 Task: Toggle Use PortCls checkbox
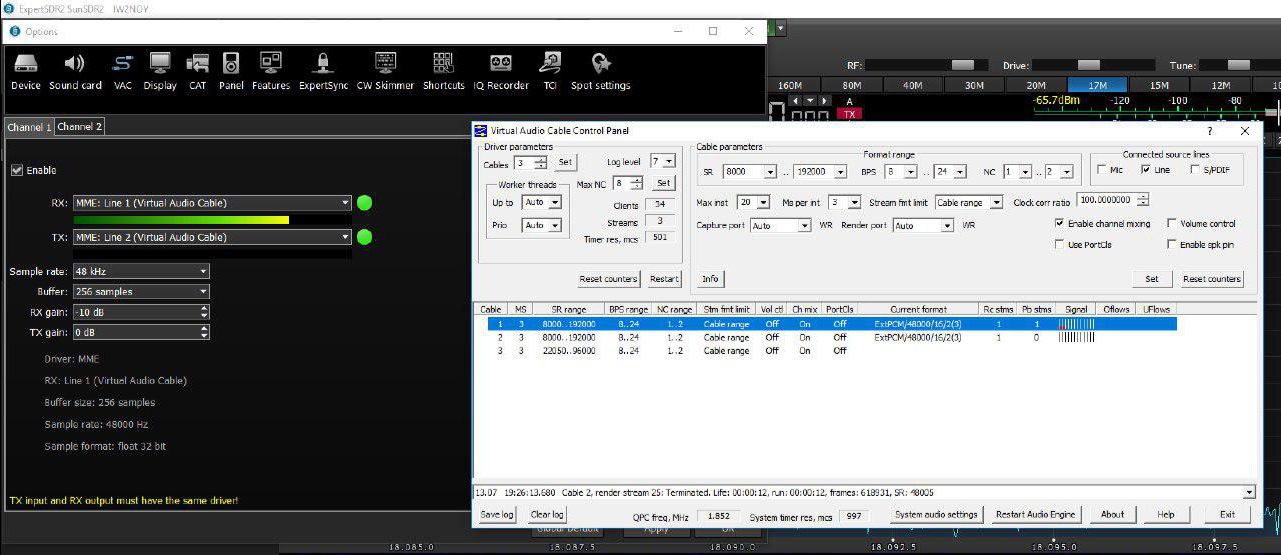[1060, 244]
